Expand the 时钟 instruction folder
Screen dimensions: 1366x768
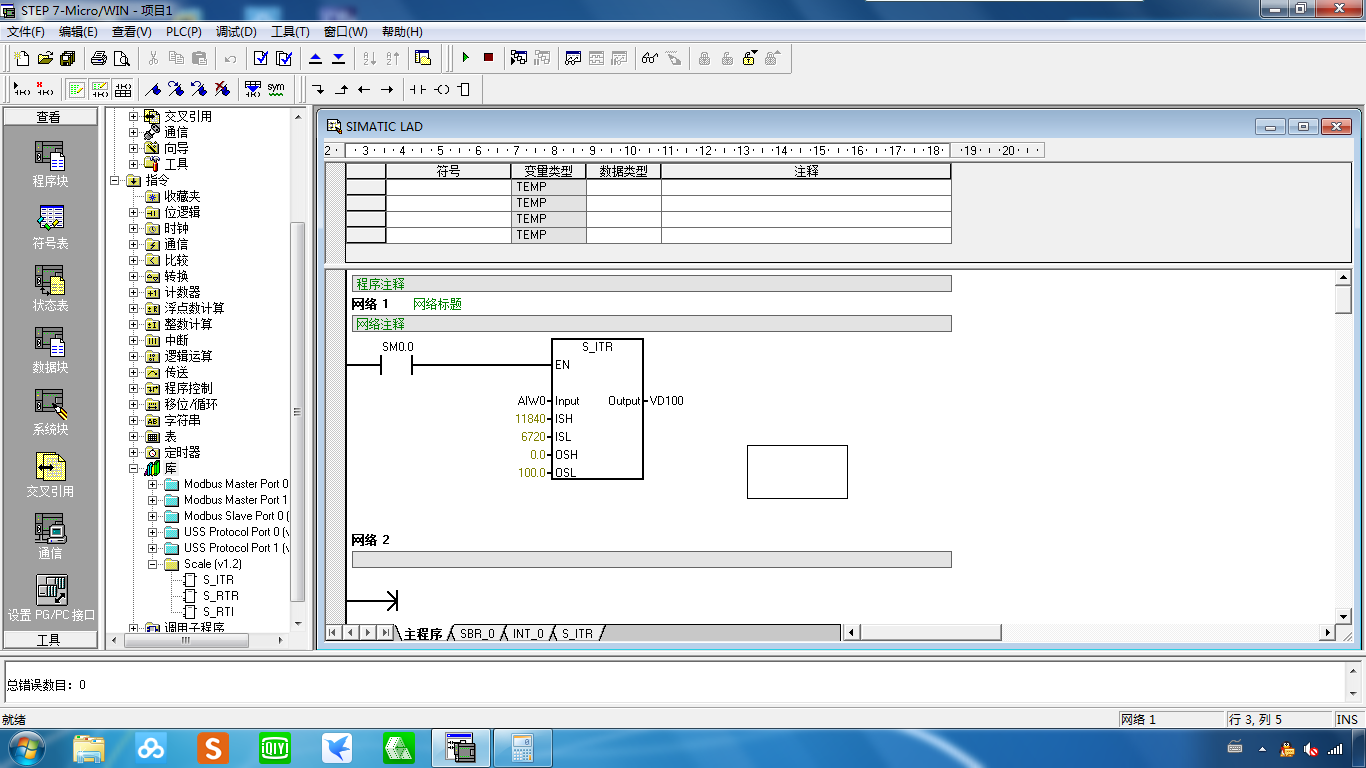coord(134,228)
